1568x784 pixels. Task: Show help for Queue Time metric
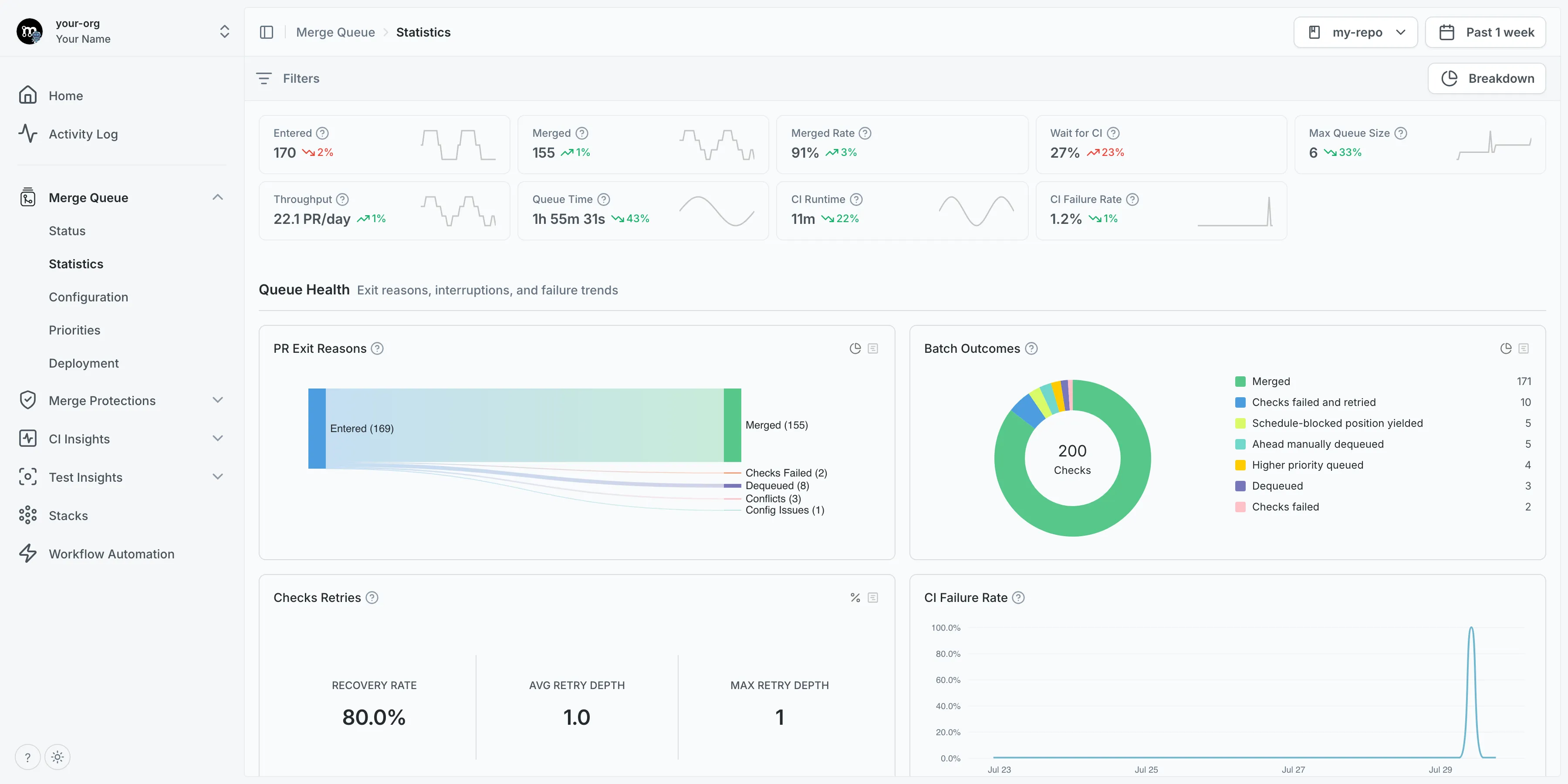point(603,199)
